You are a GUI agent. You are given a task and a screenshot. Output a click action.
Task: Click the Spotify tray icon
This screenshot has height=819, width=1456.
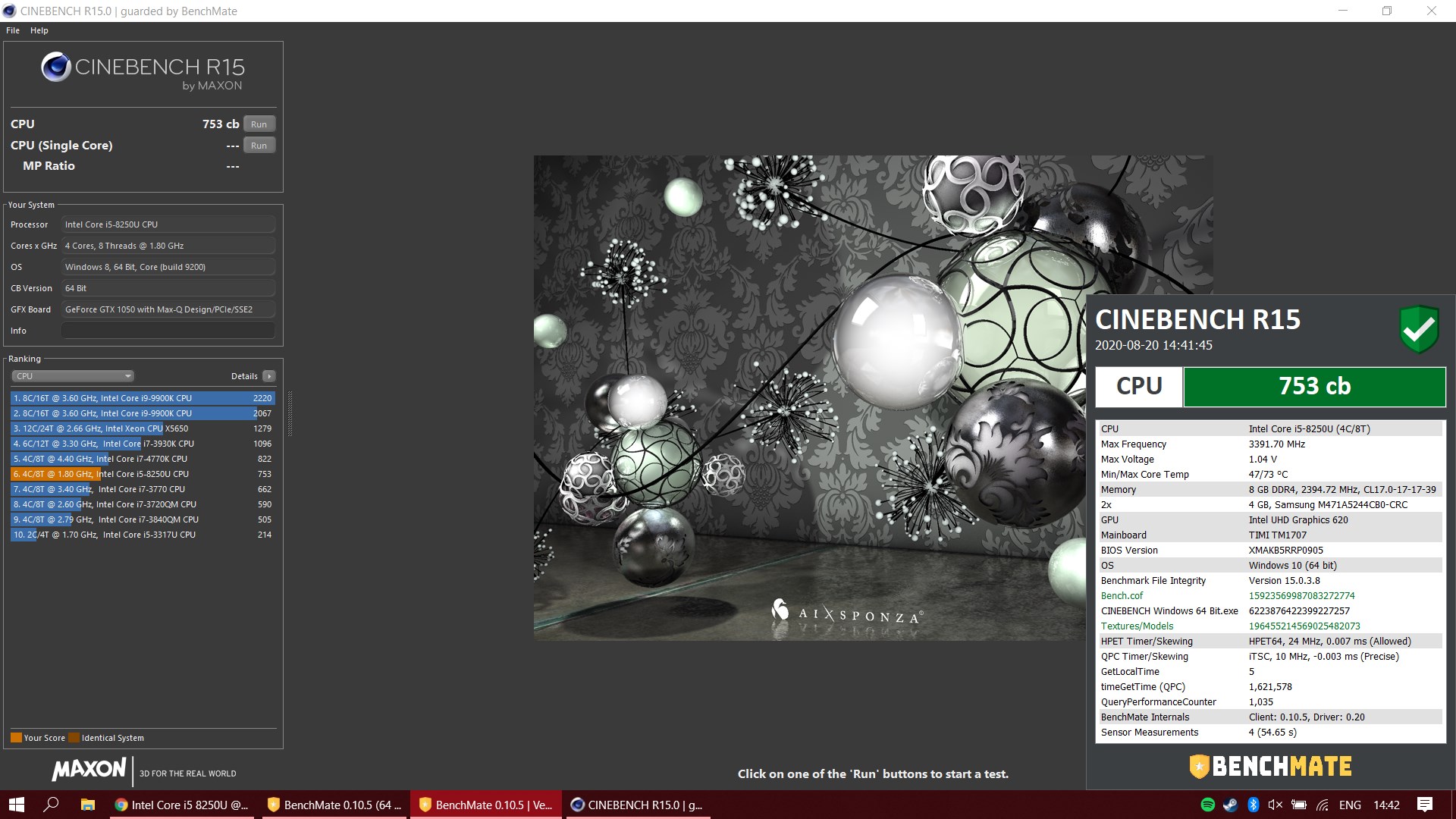[x=1208, y=805]
